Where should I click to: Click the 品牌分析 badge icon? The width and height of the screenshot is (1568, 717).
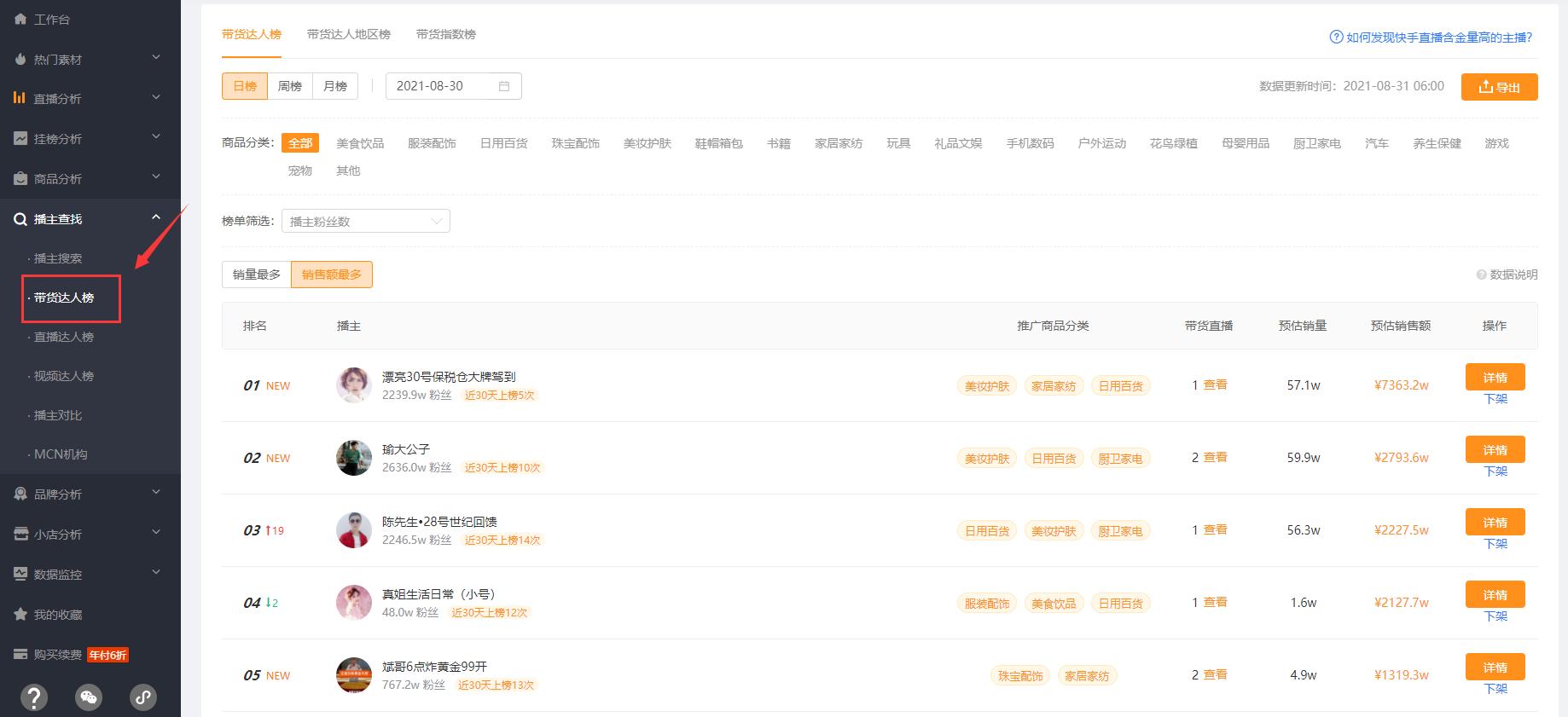20,494
